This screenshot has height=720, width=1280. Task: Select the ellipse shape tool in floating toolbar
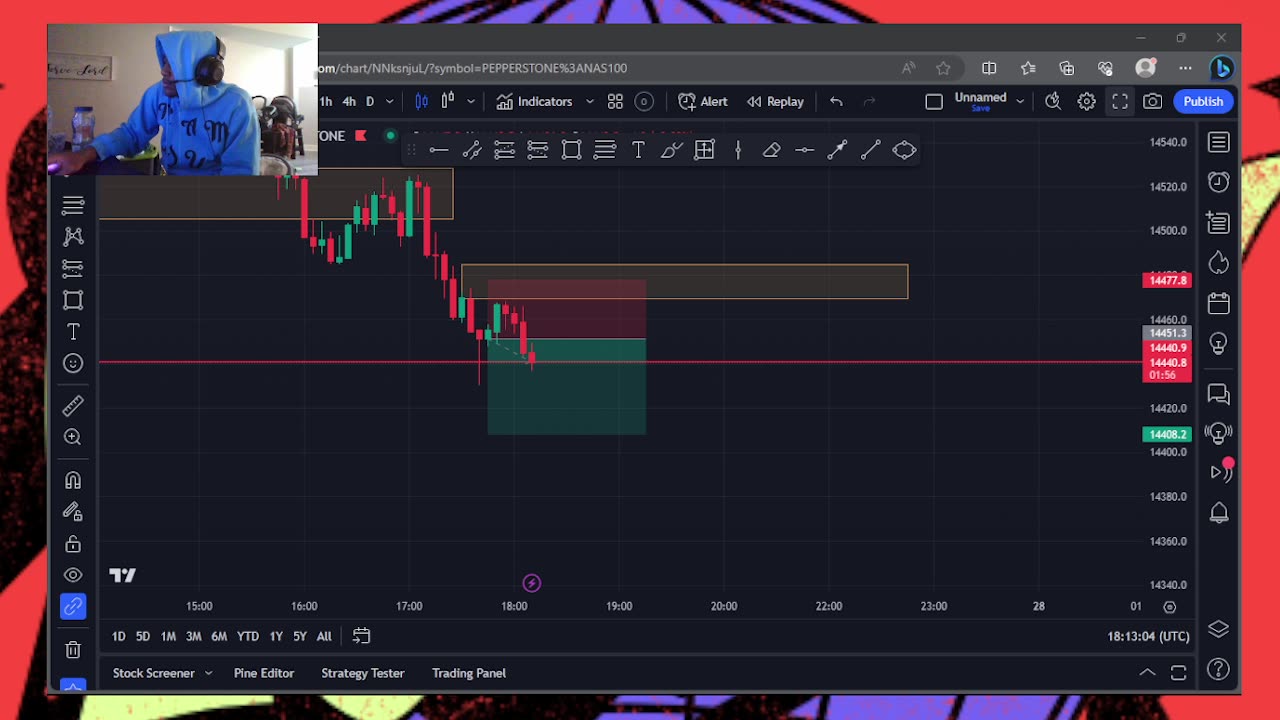tap(904, 150)
